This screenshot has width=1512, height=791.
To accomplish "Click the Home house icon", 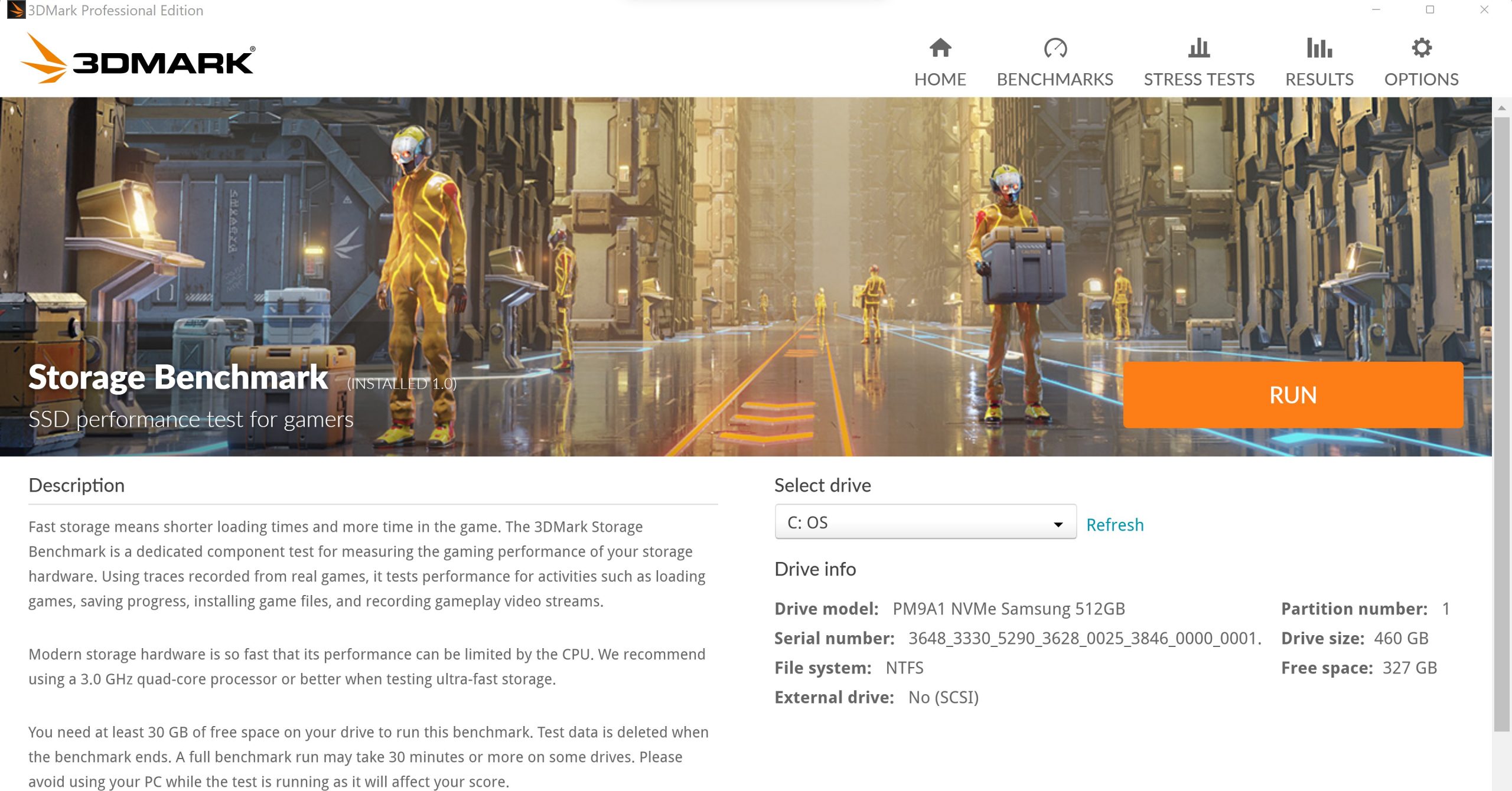I will pos(940,48).
